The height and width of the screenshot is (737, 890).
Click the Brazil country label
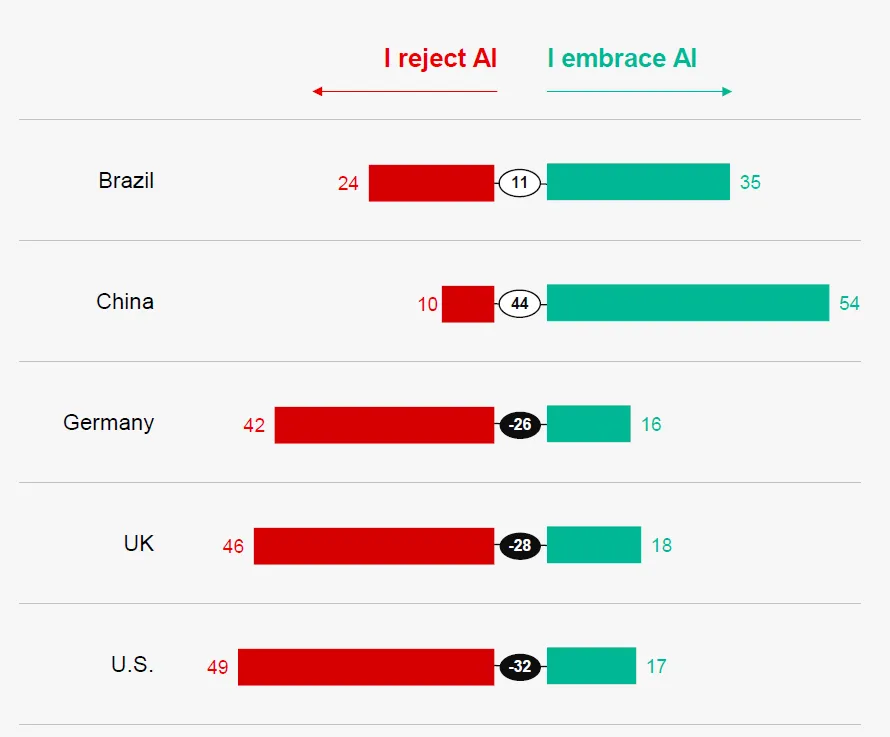[x=126, y=181]
